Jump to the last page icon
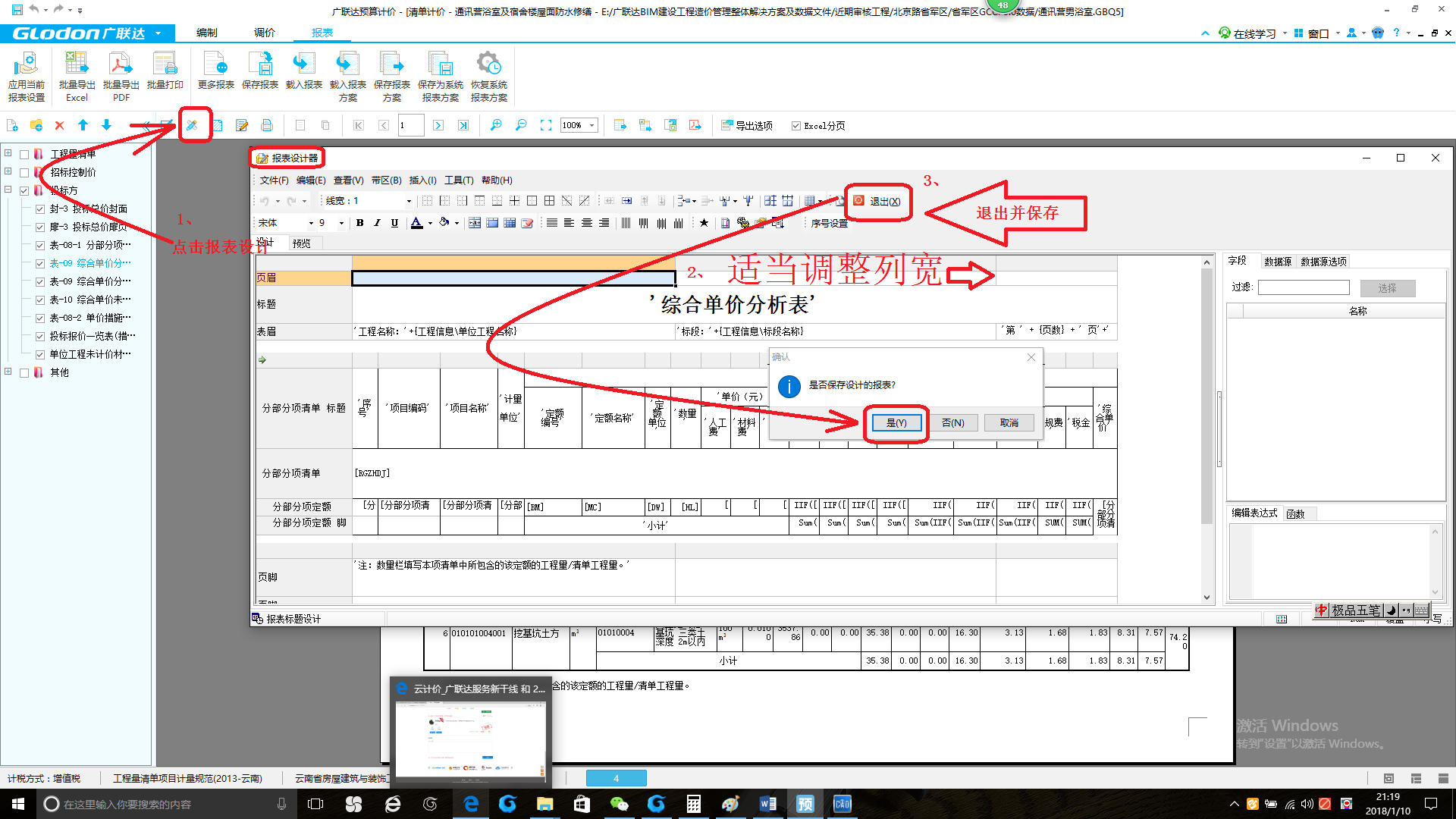 [463, 125]
